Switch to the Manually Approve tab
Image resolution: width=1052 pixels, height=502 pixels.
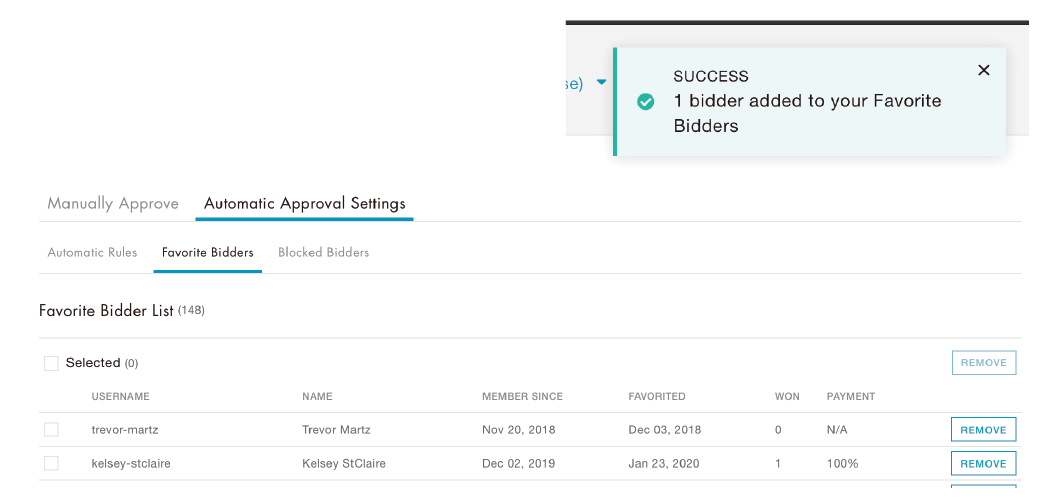tap(113, 204)
